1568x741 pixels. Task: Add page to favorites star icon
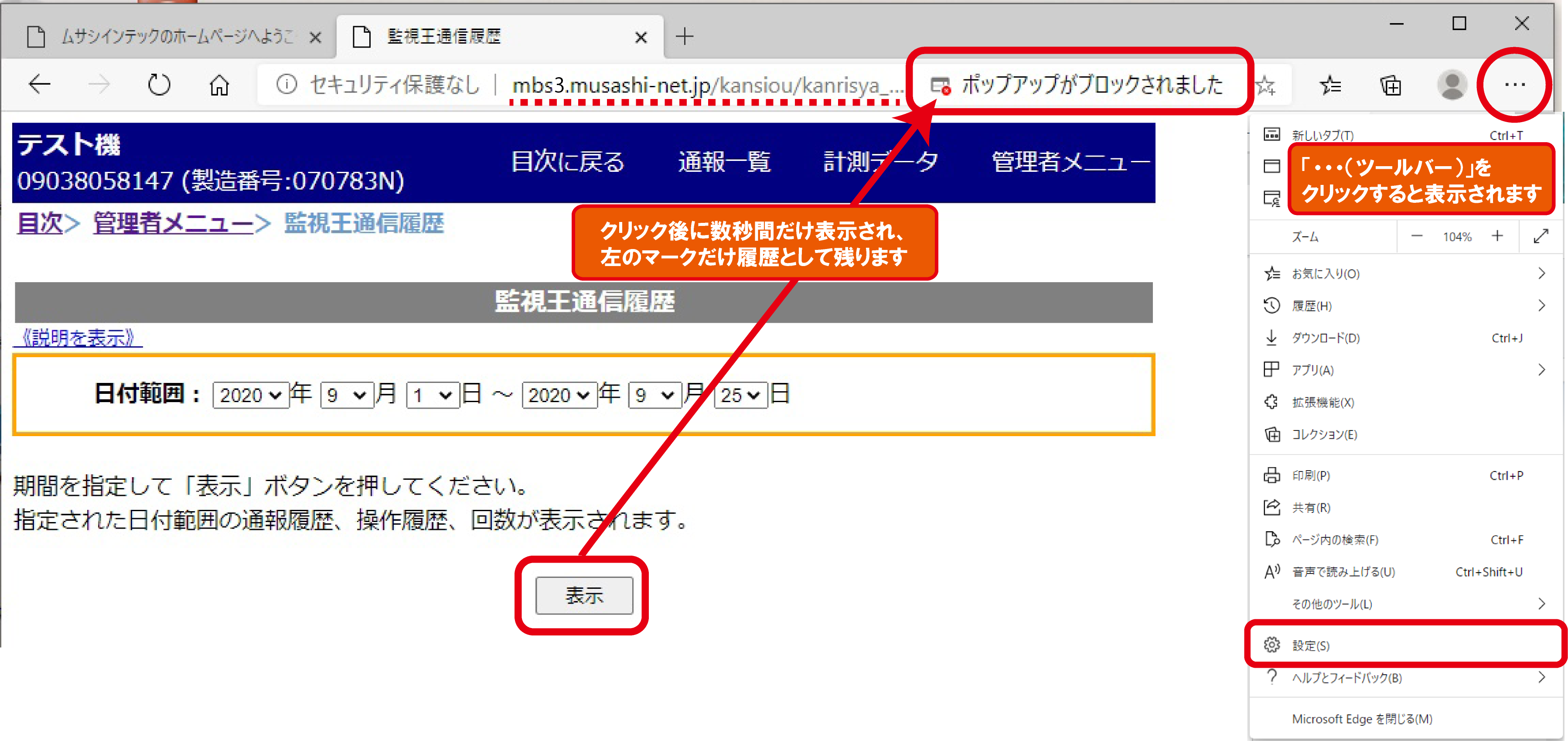[x=1265, y=86]
